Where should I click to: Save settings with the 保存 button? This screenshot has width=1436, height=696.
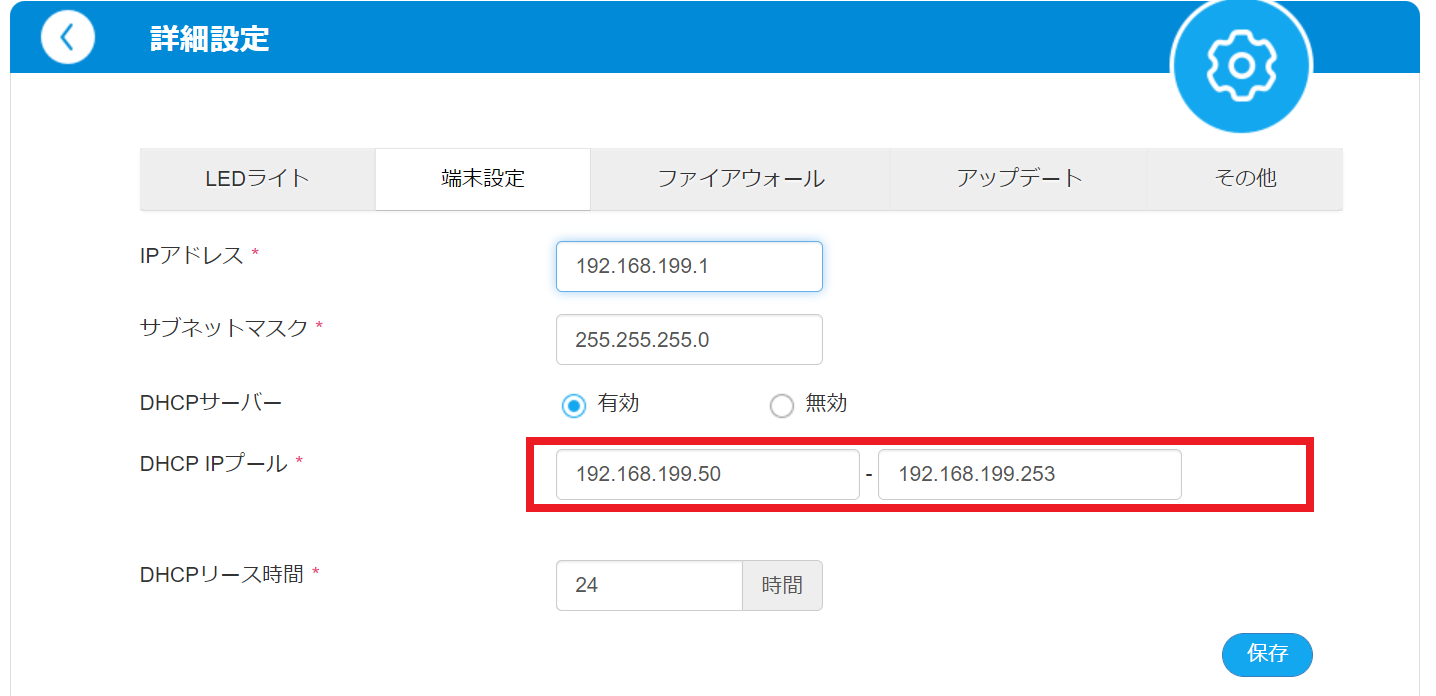1267,655
